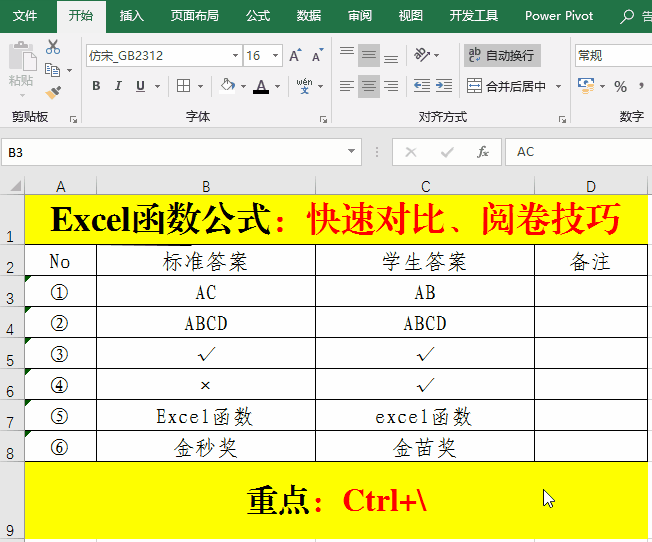Switch to 开发工具 tab

click(x=474, y=16)
